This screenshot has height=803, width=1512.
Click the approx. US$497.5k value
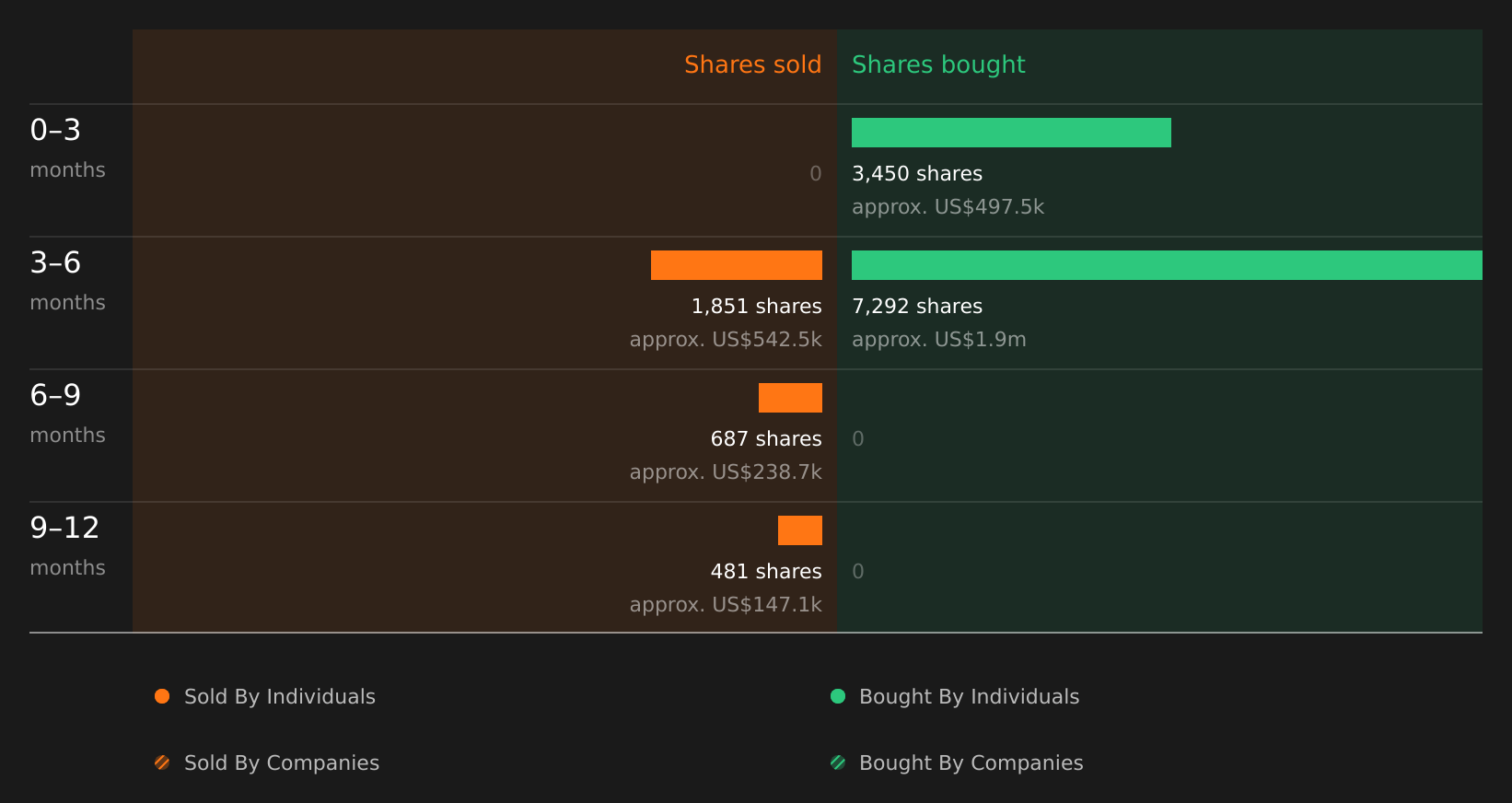(948, 207)
